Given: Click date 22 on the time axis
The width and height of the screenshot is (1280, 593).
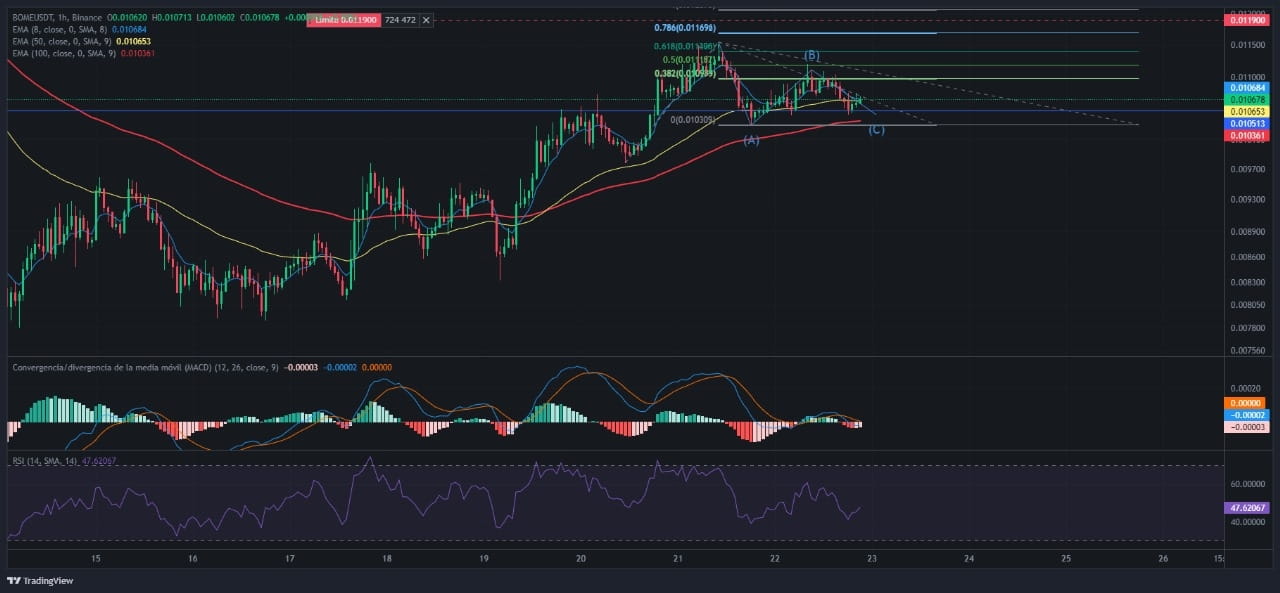Looking at the screenshot, I should (774, 559).
